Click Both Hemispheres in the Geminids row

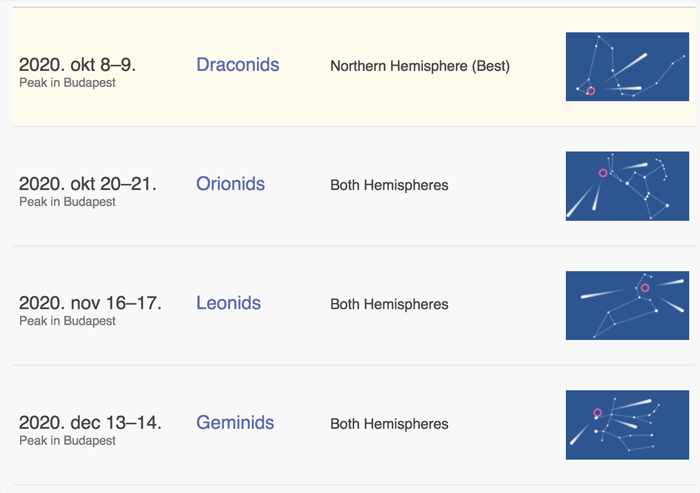[389, 424]
